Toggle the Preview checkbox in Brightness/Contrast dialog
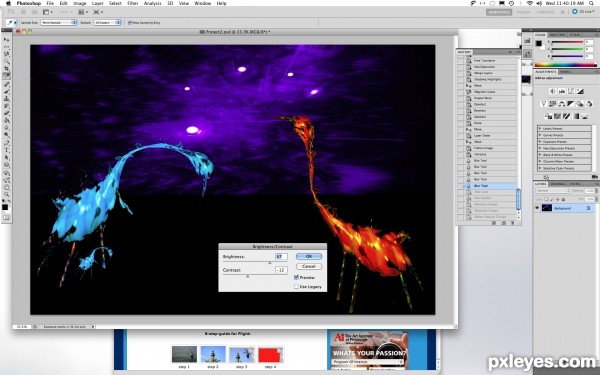The image size is (600, 375). click(x=296, y=277)
